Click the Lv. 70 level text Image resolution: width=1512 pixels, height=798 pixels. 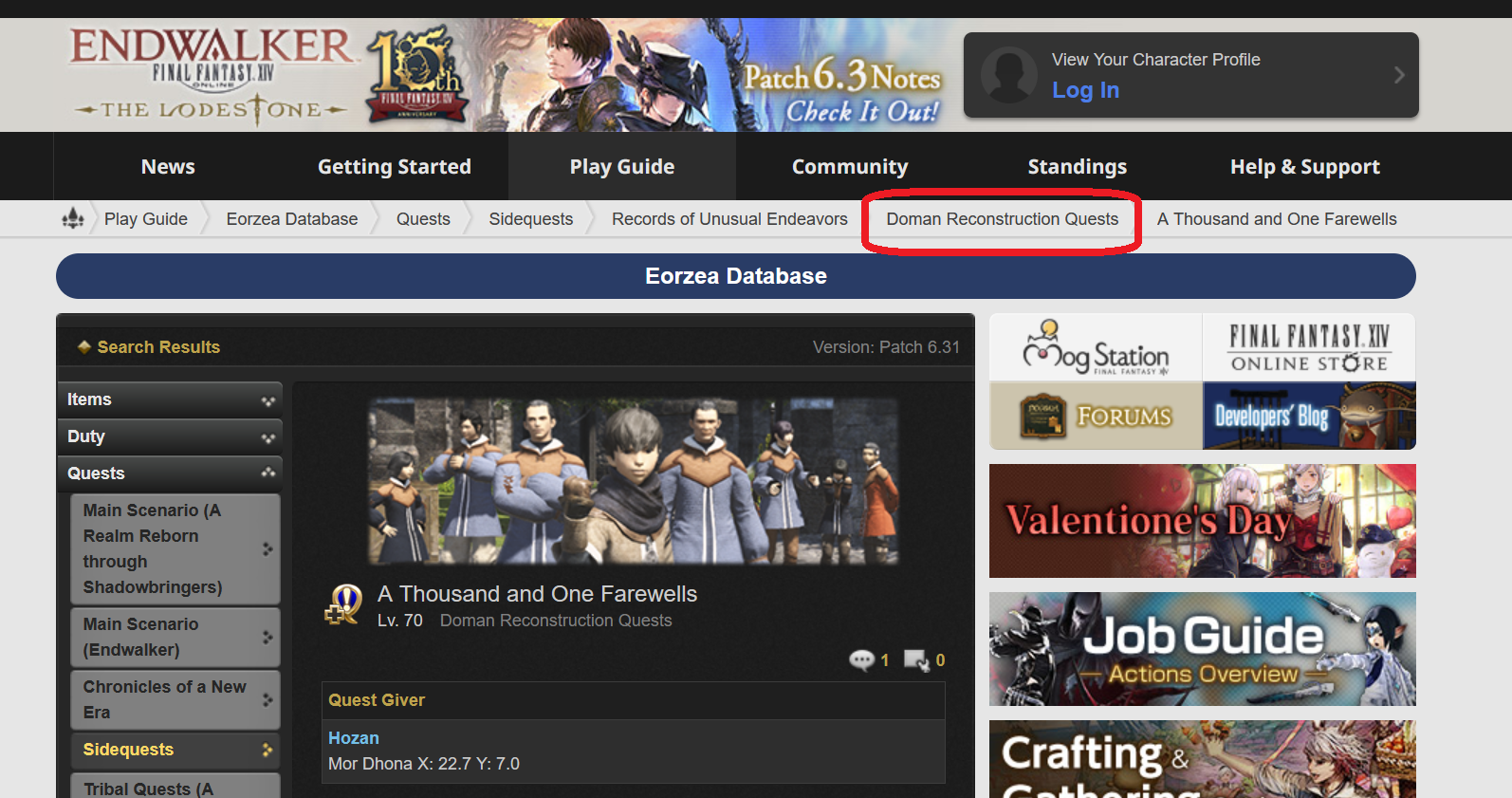(x=400, y=621)
